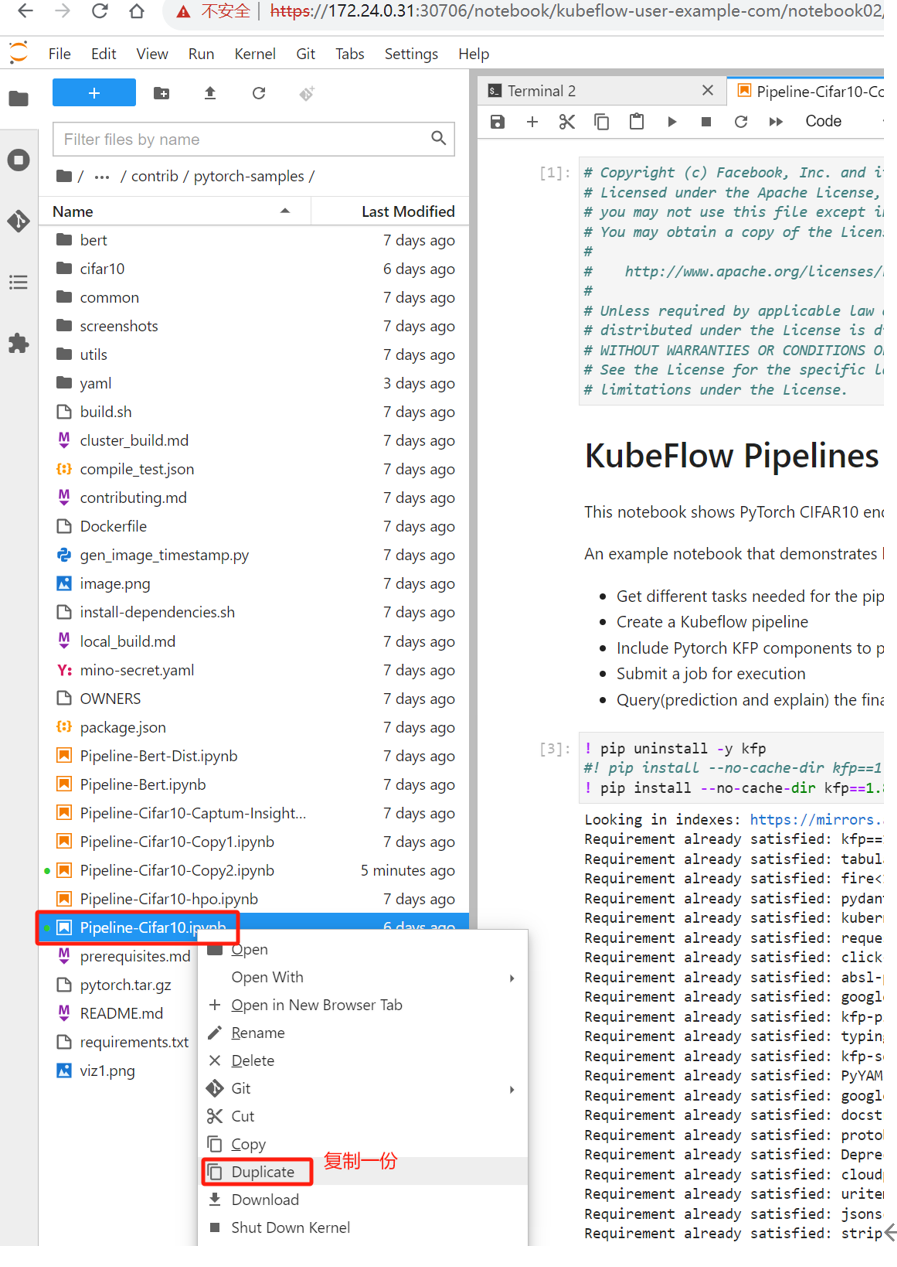Open the Kernel menu
This screenshot has height=1267, width=897.
pos(255,54)
